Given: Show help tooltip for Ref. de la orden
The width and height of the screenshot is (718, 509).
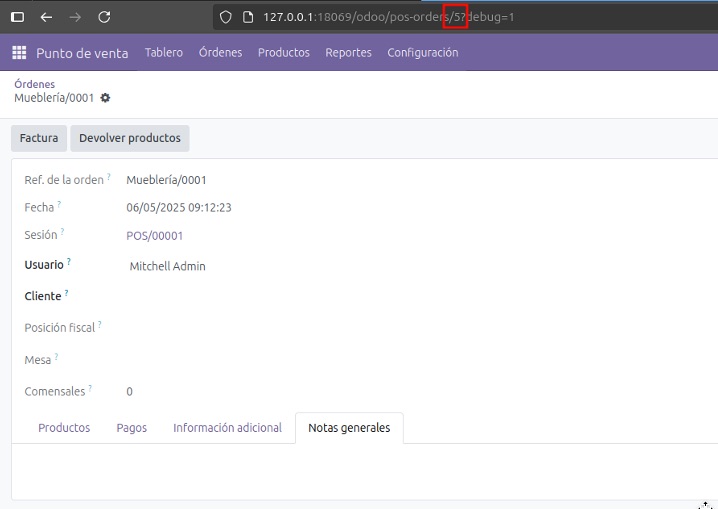Looking at the screenshot, I should coord(109,176).
